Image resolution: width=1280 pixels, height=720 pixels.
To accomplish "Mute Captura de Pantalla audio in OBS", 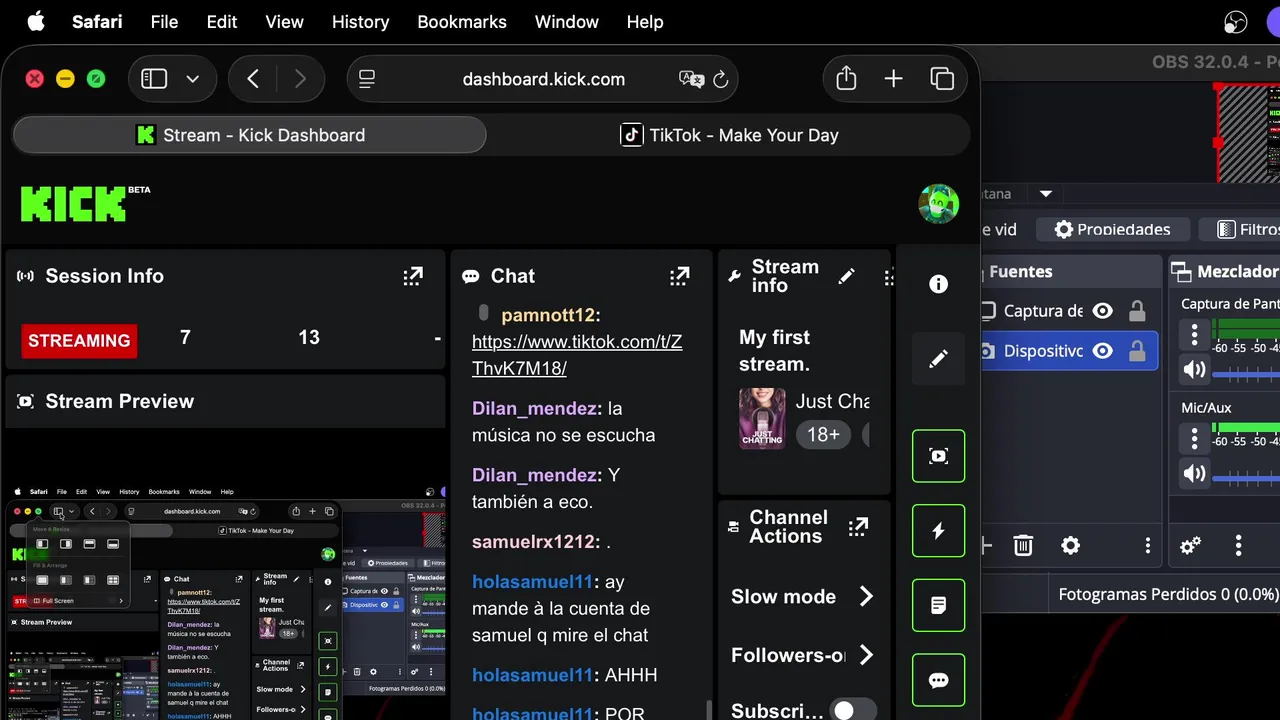I will [x=1194, y=370].
